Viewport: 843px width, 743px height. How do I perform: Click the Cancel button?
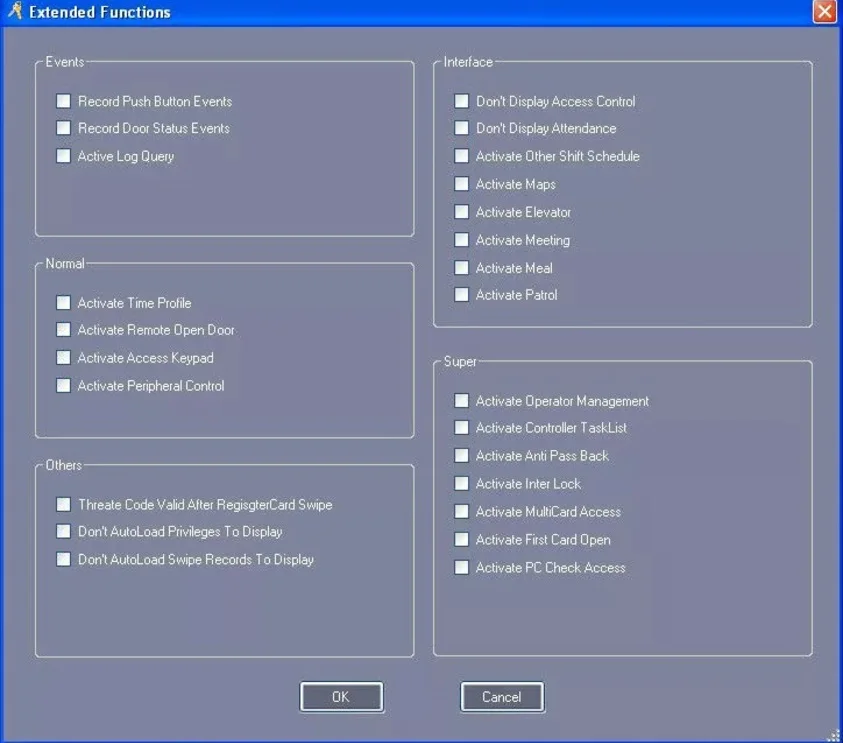click(502, 697)
